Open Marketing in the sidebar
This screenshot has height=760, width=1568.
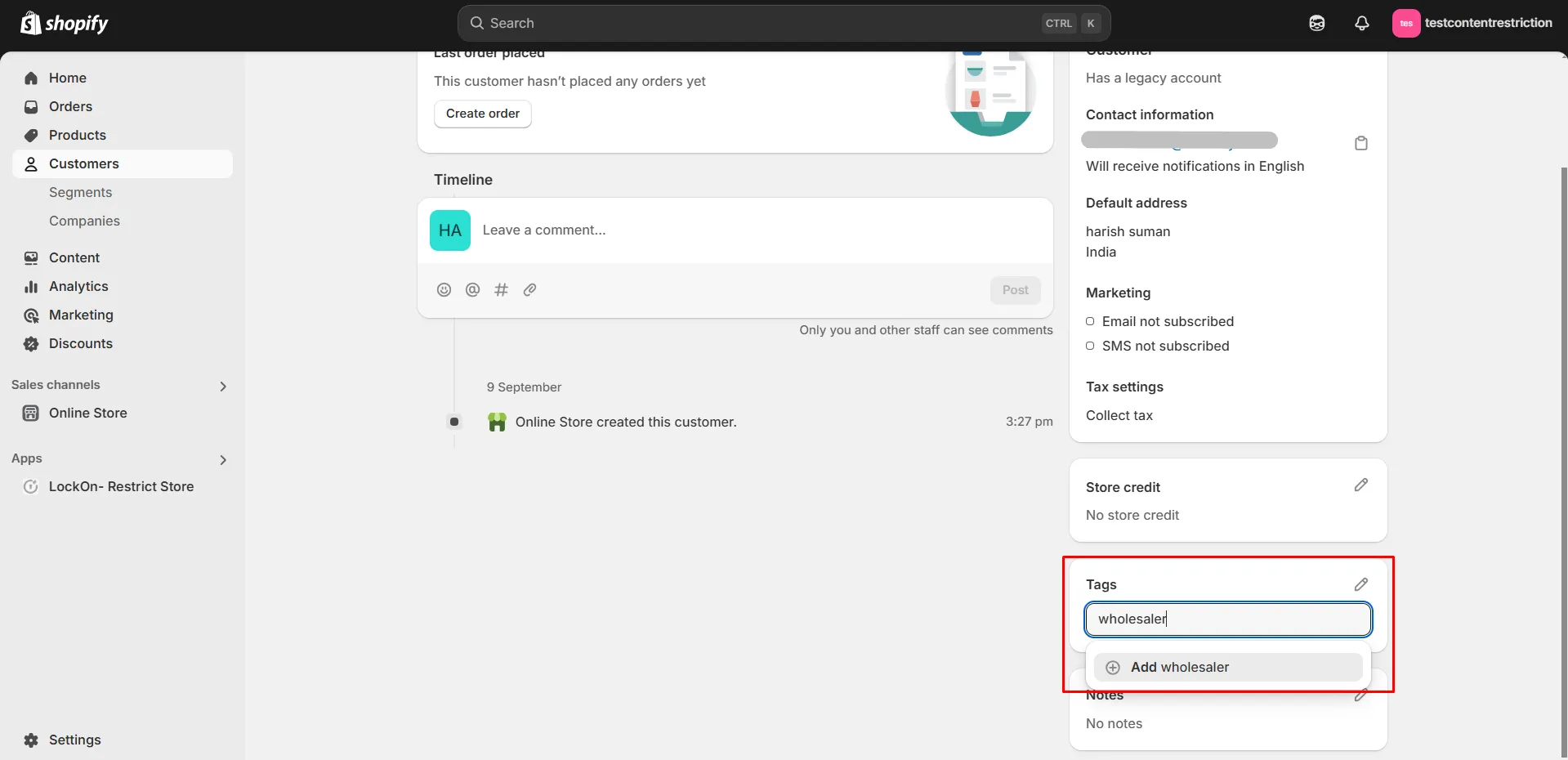pos(123,315)
